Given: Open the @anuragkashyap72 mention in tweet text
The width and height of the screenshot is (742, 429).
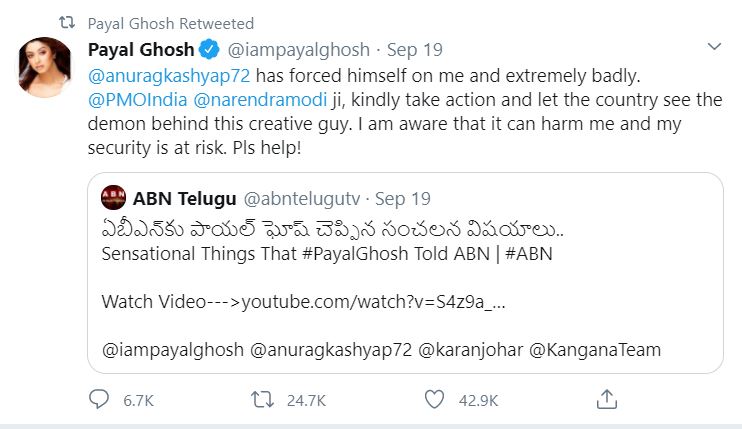Looking at the screenshot, I should click(x=169, y=74).
